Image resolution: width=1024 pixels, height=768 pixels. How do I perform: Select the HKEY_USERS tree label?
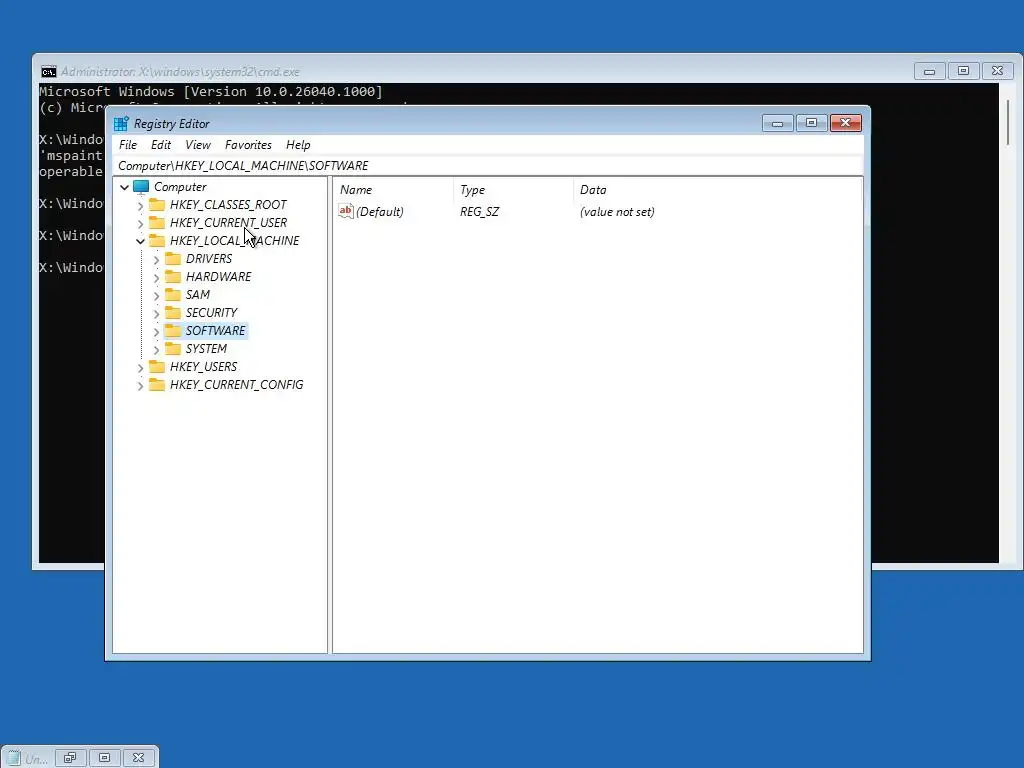point(203,366)
